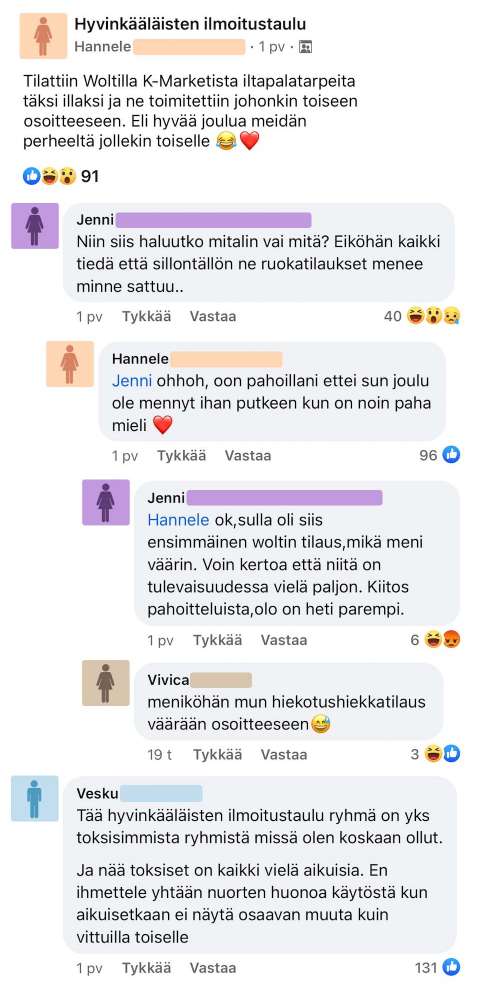Screen dimensions: 481x1001
Task: Open Hannele's orange profile avatar on main post
Action: click(x=43, y=35)
